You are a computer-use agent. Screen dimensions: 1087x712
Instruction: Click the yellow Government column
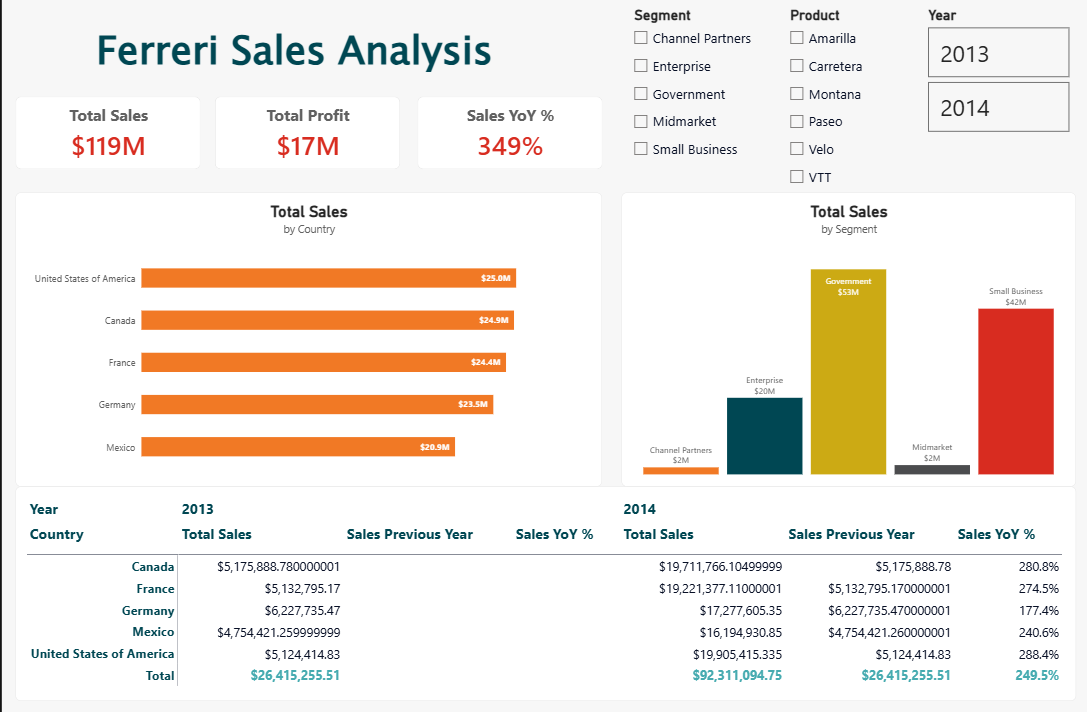coord(849,372)
